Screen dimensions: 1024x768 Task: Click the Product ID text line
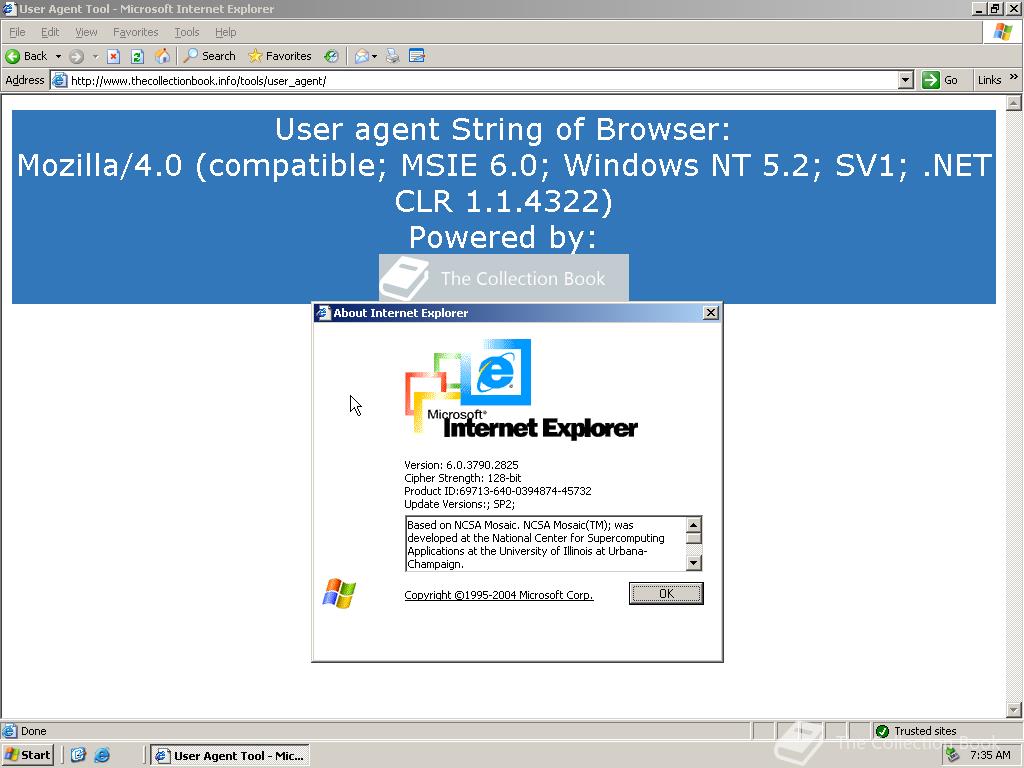[498, 491]
